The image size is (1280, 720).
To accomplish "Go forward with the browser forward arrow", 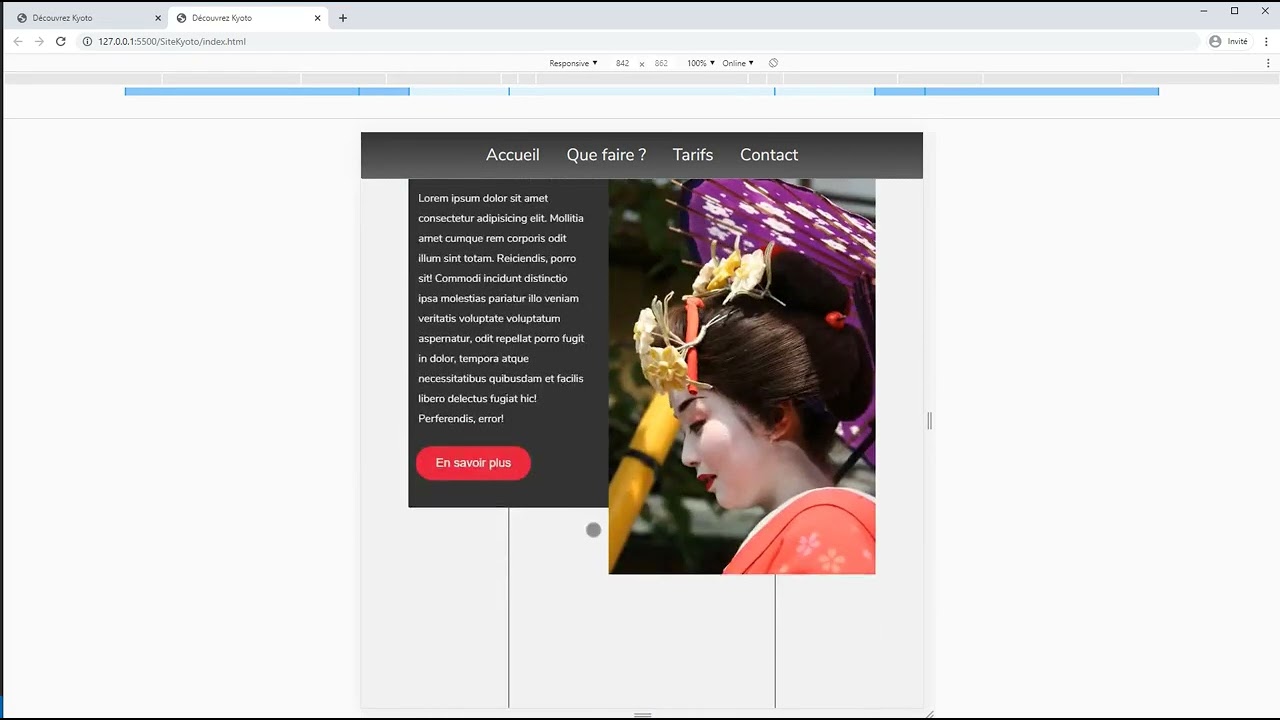I will [39, 41].
